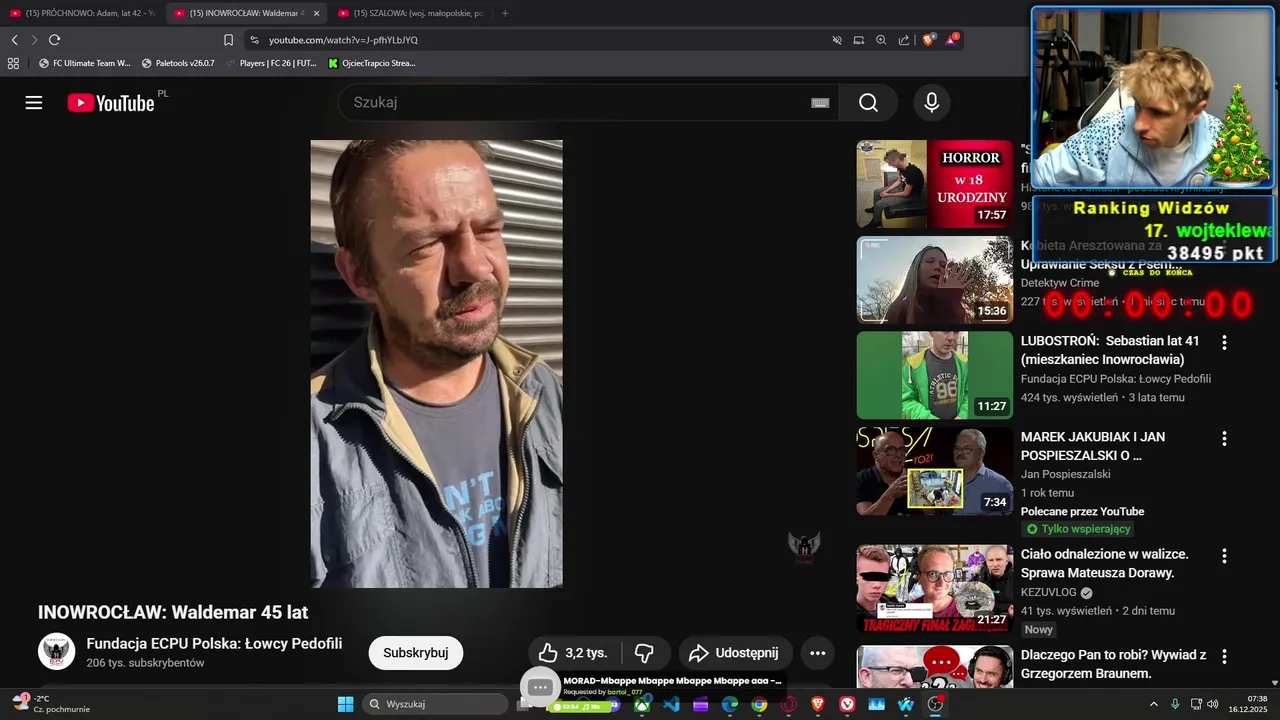Viewport: 1280px width, 720px height.
Task: Open ECPU Polska channel avatar
Action: tap(56, 651)
